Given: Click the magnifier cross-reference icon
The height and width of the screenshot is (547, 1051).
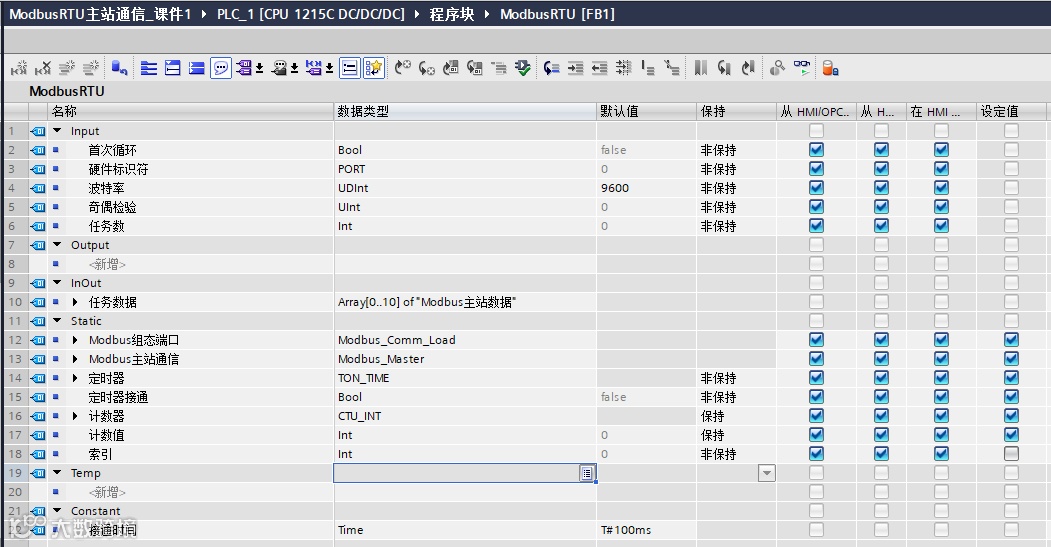Looking at the screenshot, I should pos(777,68).
